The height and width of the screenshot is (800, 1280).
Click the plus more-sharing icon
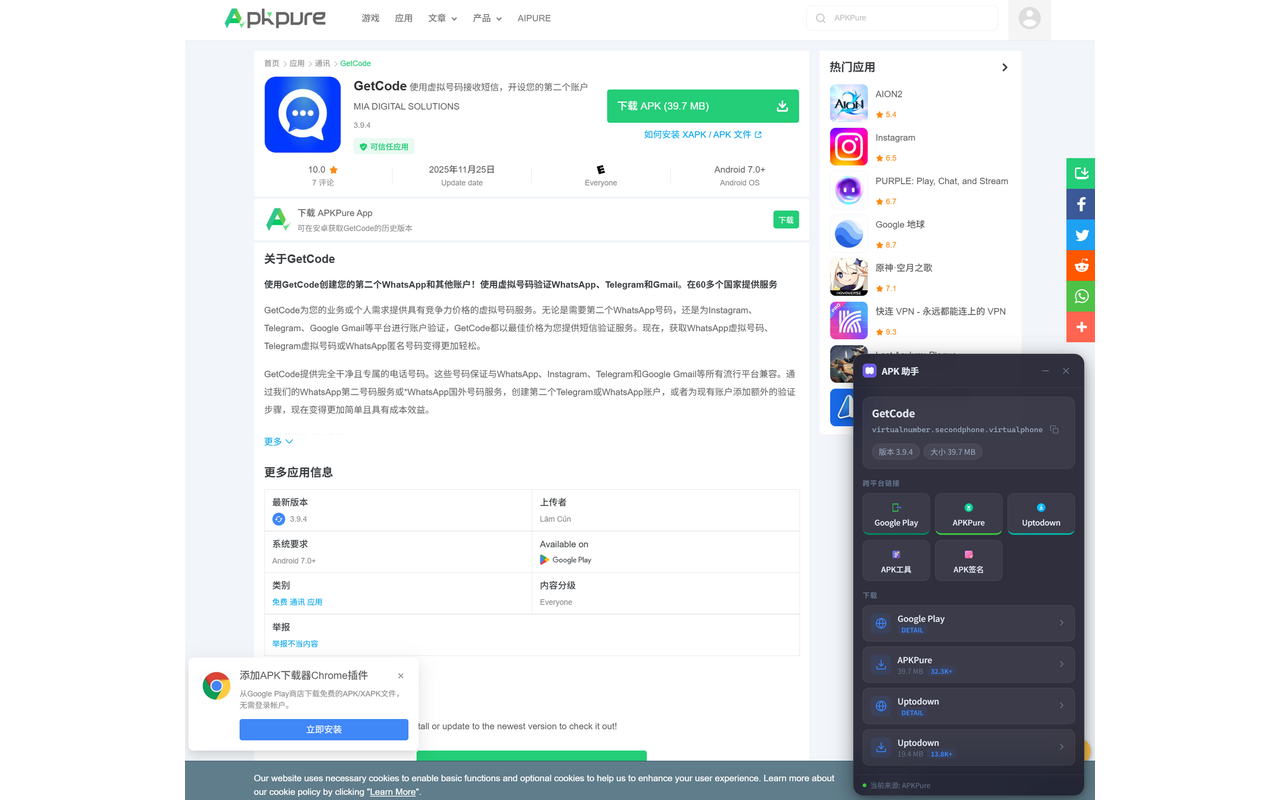[1081, 327]
